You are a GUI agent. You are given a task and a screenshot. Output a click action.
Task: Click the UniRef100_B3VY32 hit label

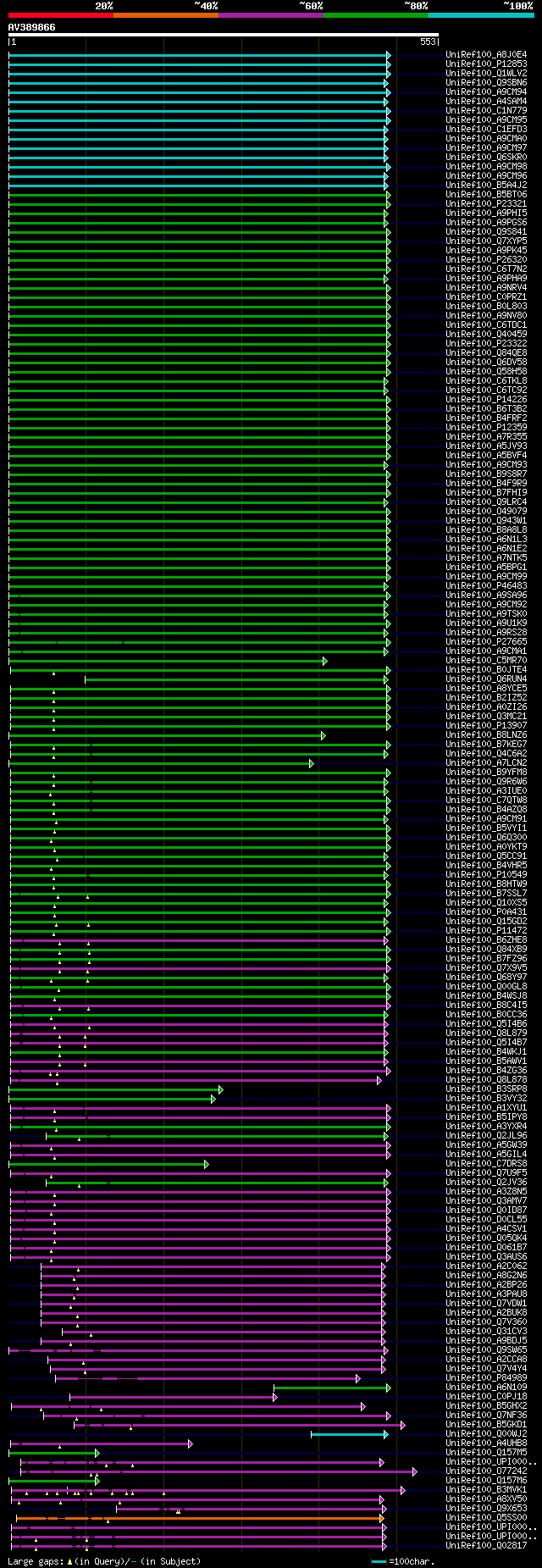pyautogui.click(x=486, y=1099)
